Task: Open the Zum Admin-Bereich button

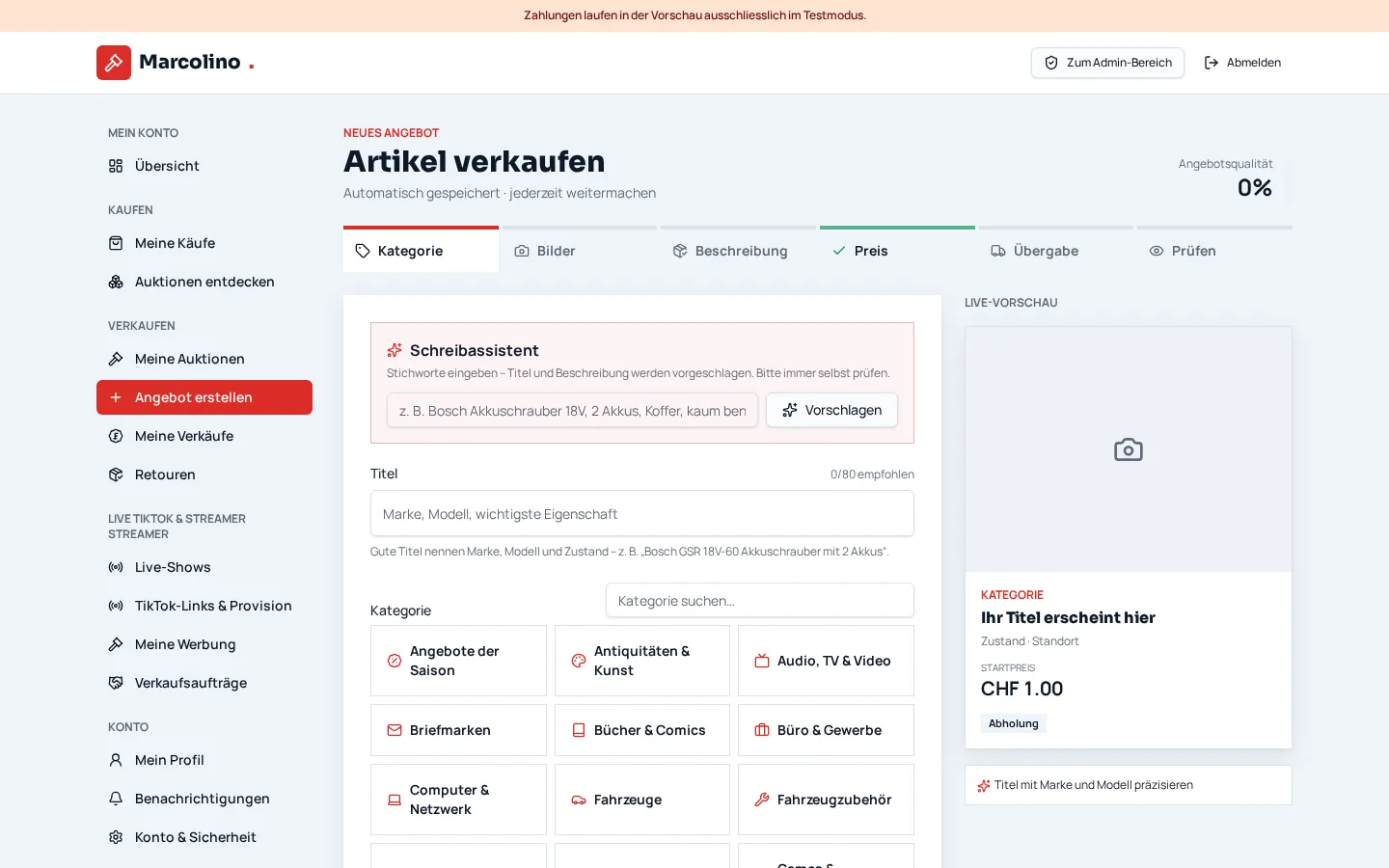Action: point(1107,63)
